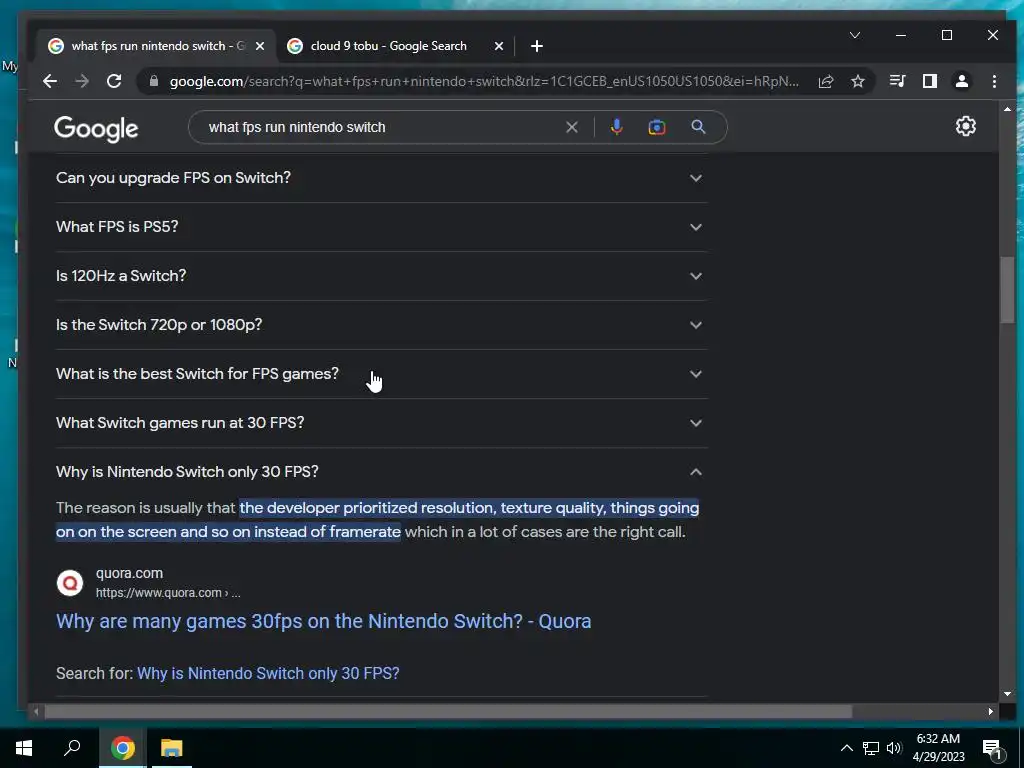1024x768 pixels.
Task: Open notification center icon
Action: 993,749
